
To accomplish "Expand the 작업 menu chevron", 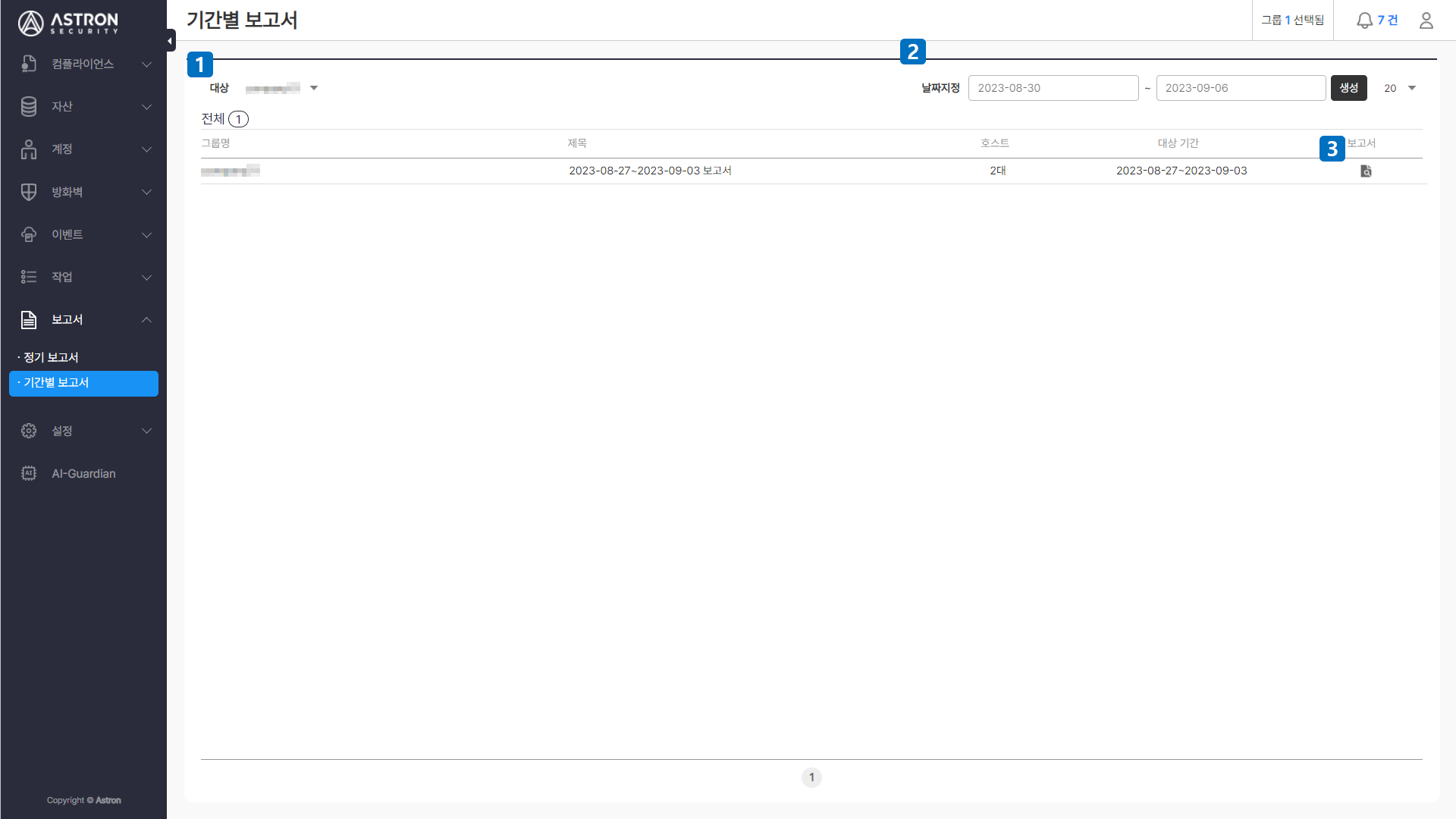I will 147,278.
